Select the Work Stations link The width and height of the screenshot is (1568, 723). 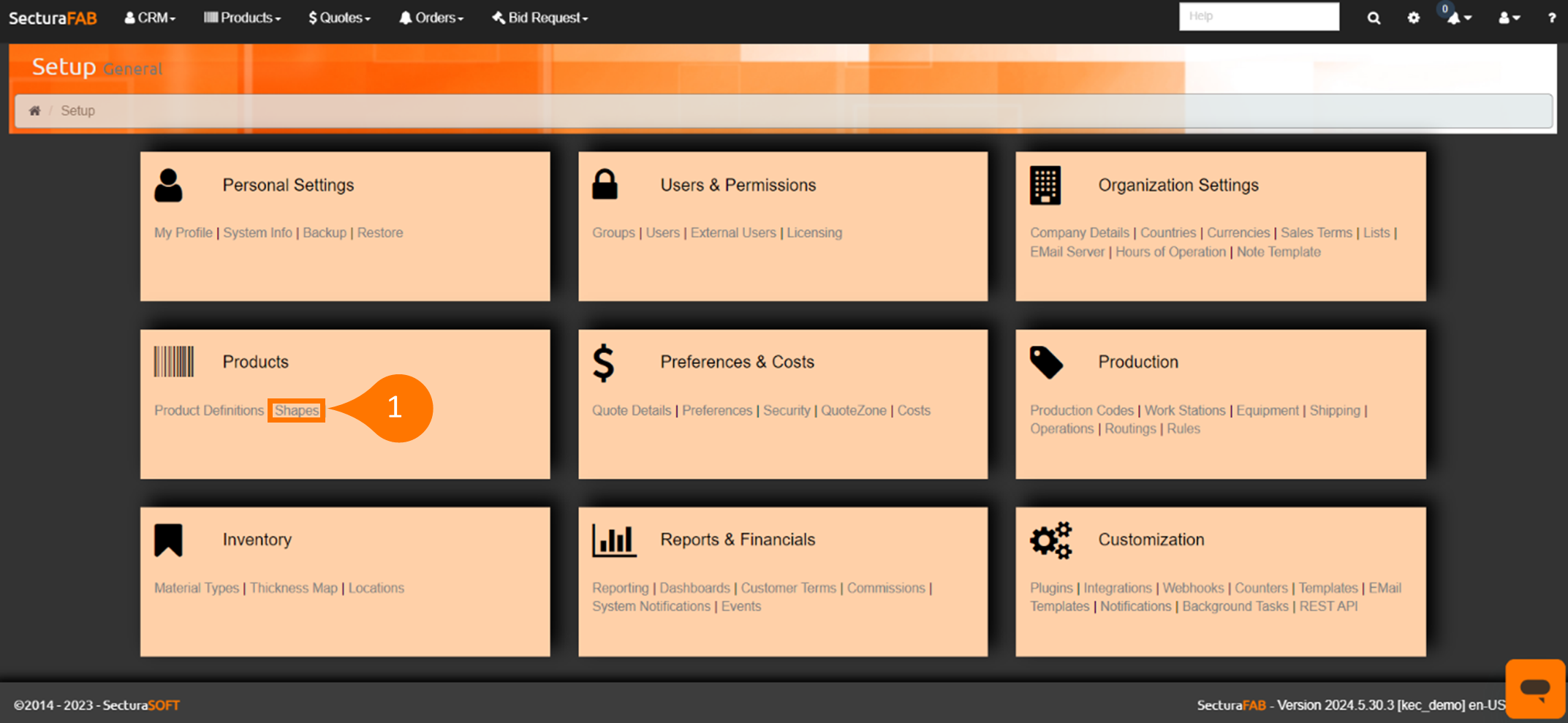tap(1184, 411)
